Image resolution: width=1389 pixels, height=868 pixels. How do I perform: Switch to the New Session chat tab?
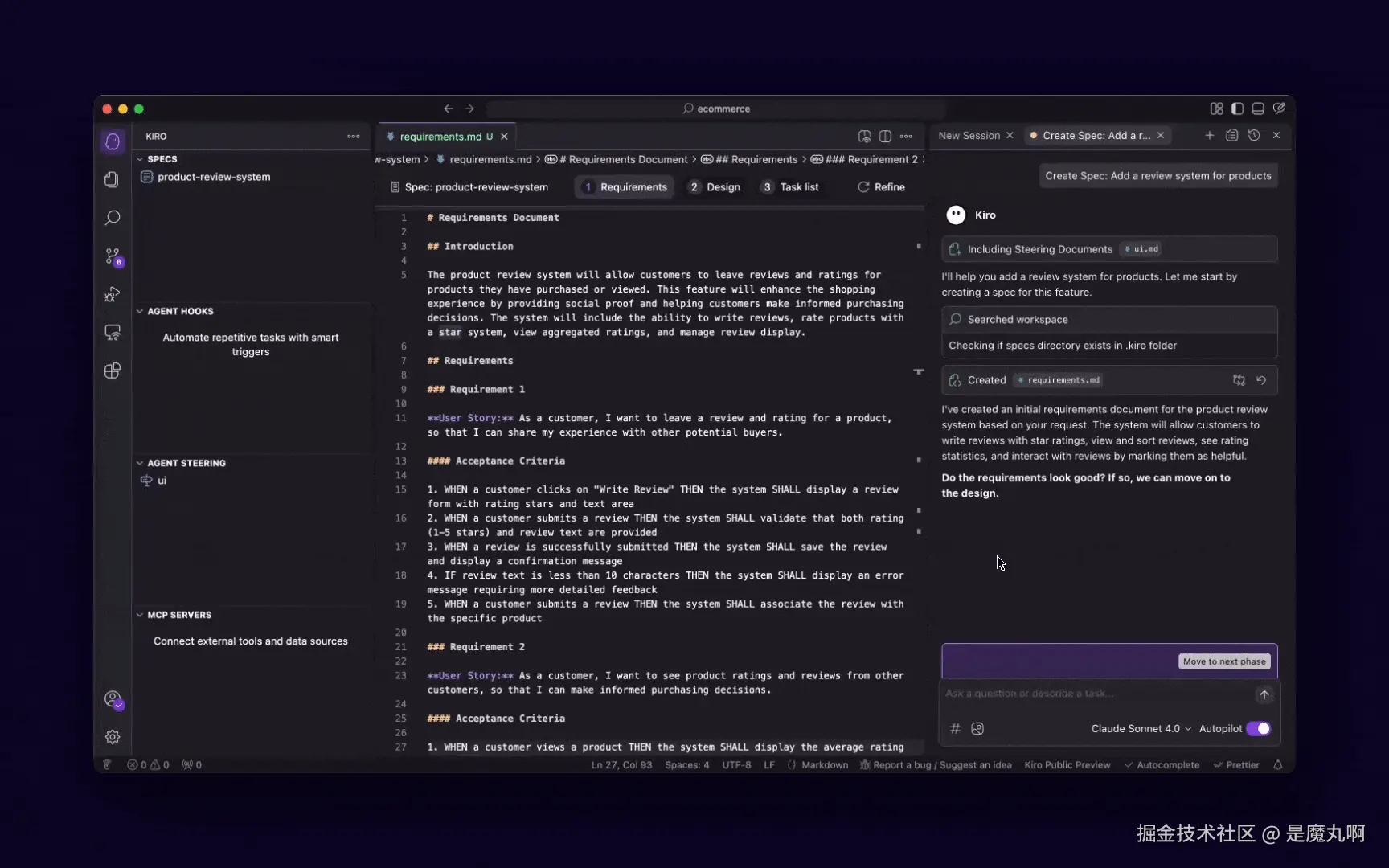pos(969,136)
